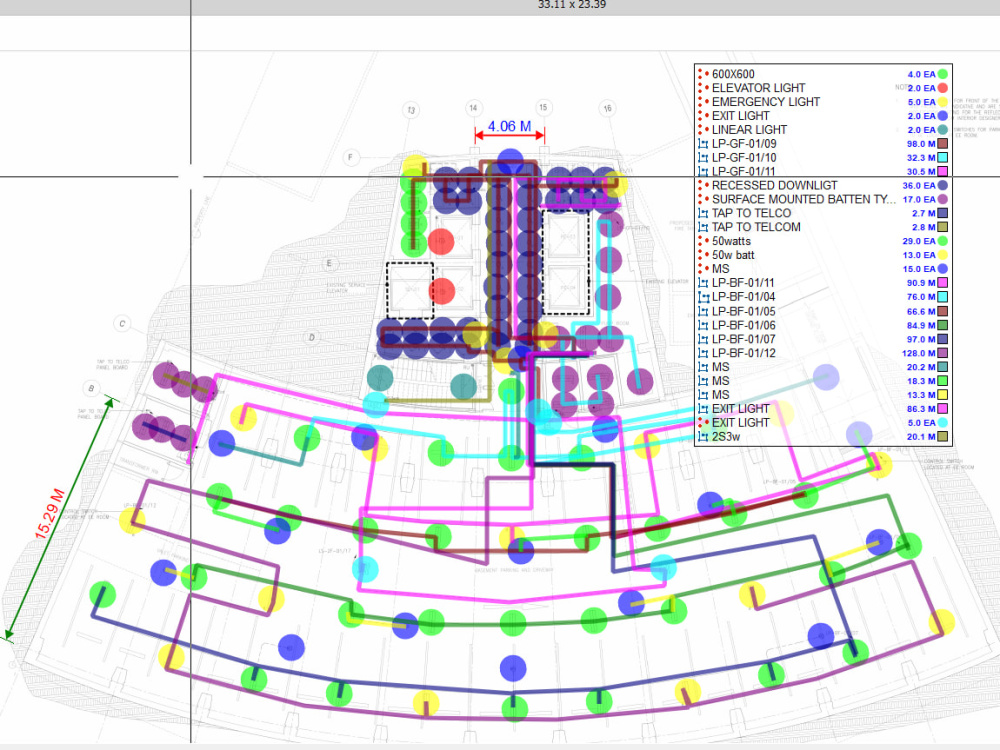
Task: Click the yellow swatch for EMERGENCY LIGHT
Action: point(942,102)
